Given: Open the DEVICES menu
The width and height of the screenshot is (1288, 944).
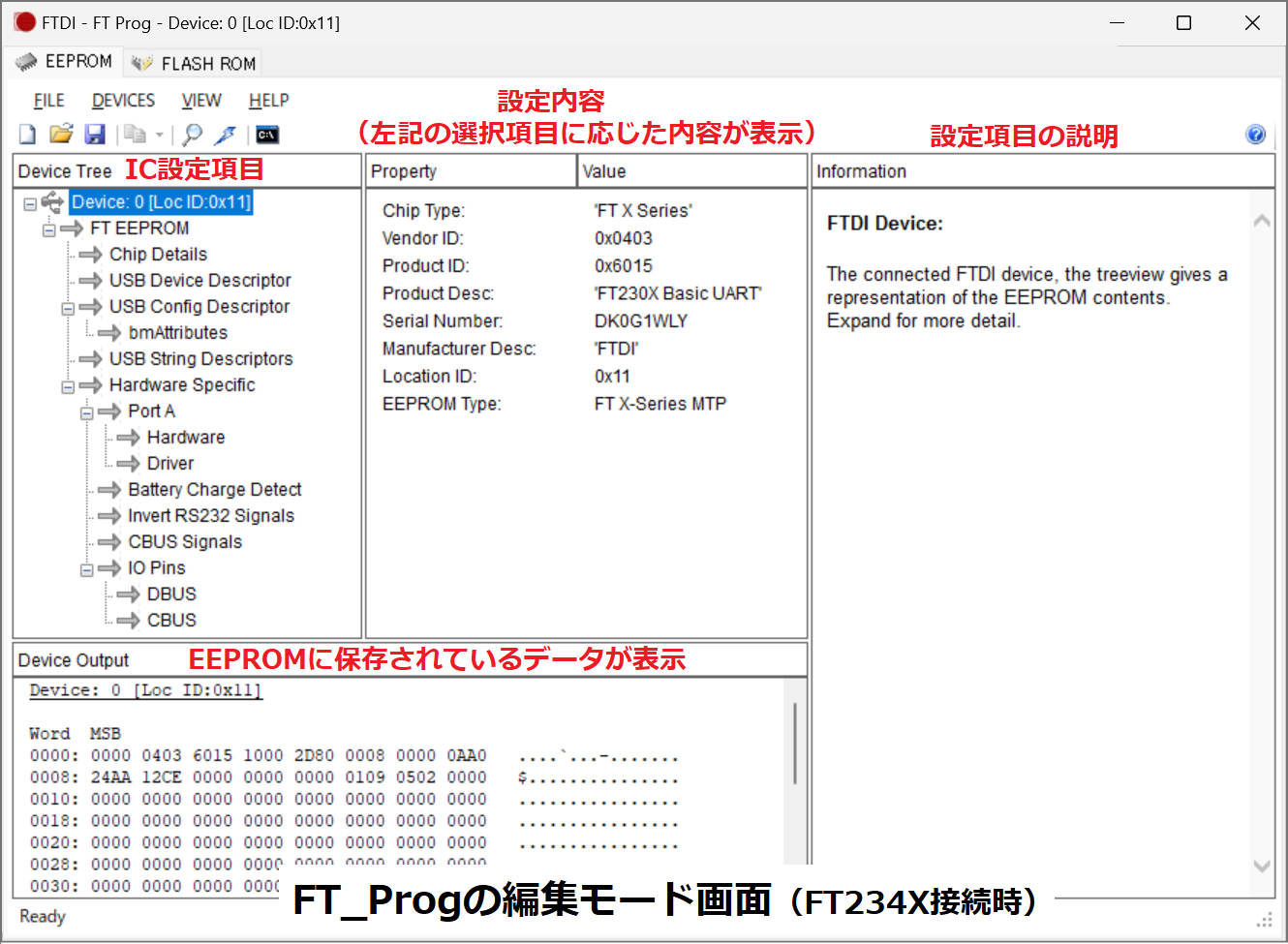Looking at the screenshot, I should click(x=123, y=100).
